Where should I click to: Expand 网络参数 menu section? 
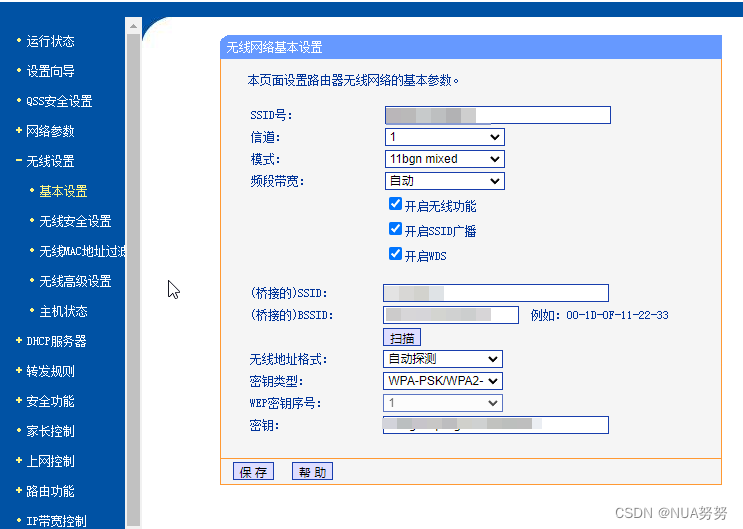(x=50, y=131)
